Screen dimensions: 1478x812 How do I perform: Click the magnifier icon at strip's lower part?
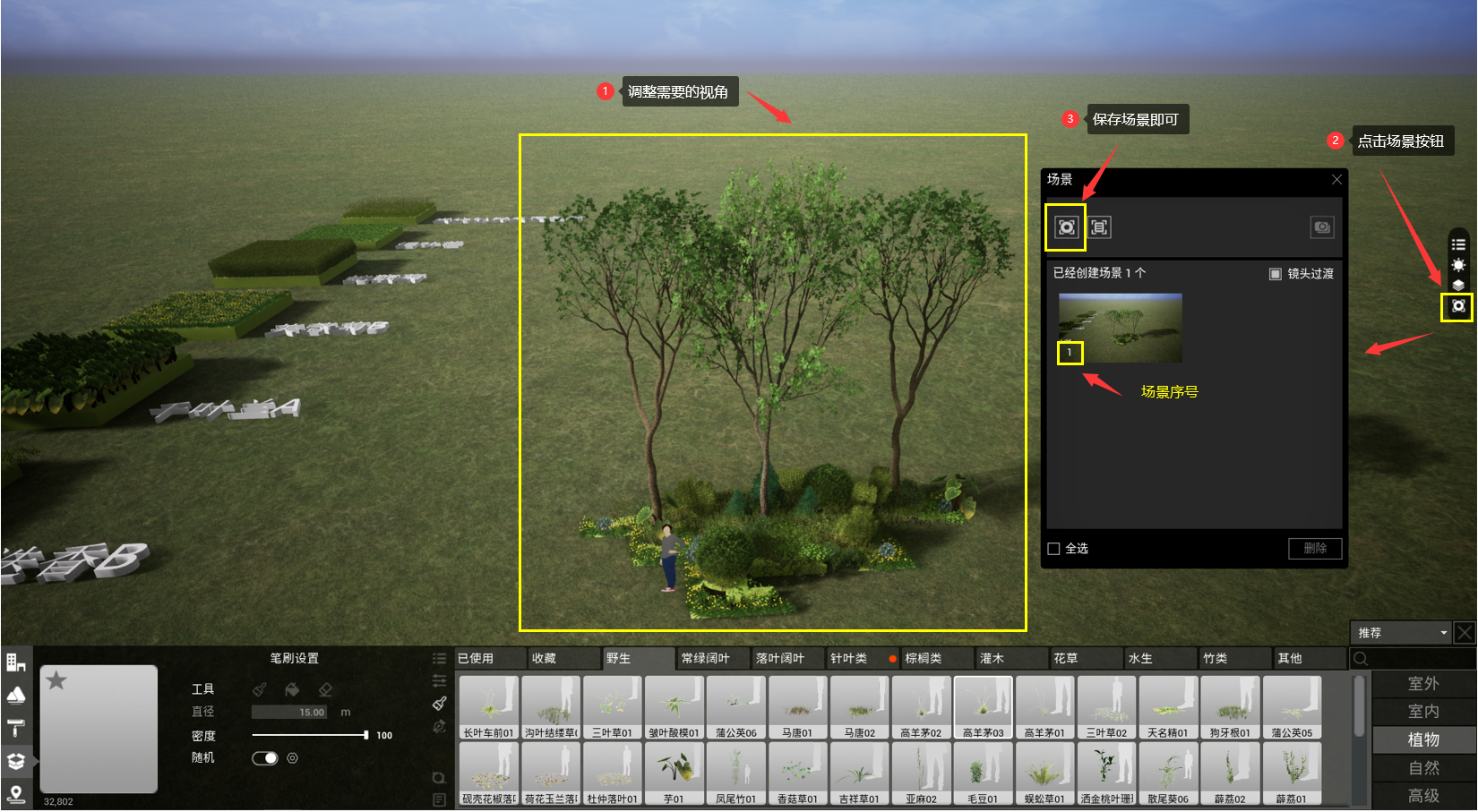[x=439, y=778]
